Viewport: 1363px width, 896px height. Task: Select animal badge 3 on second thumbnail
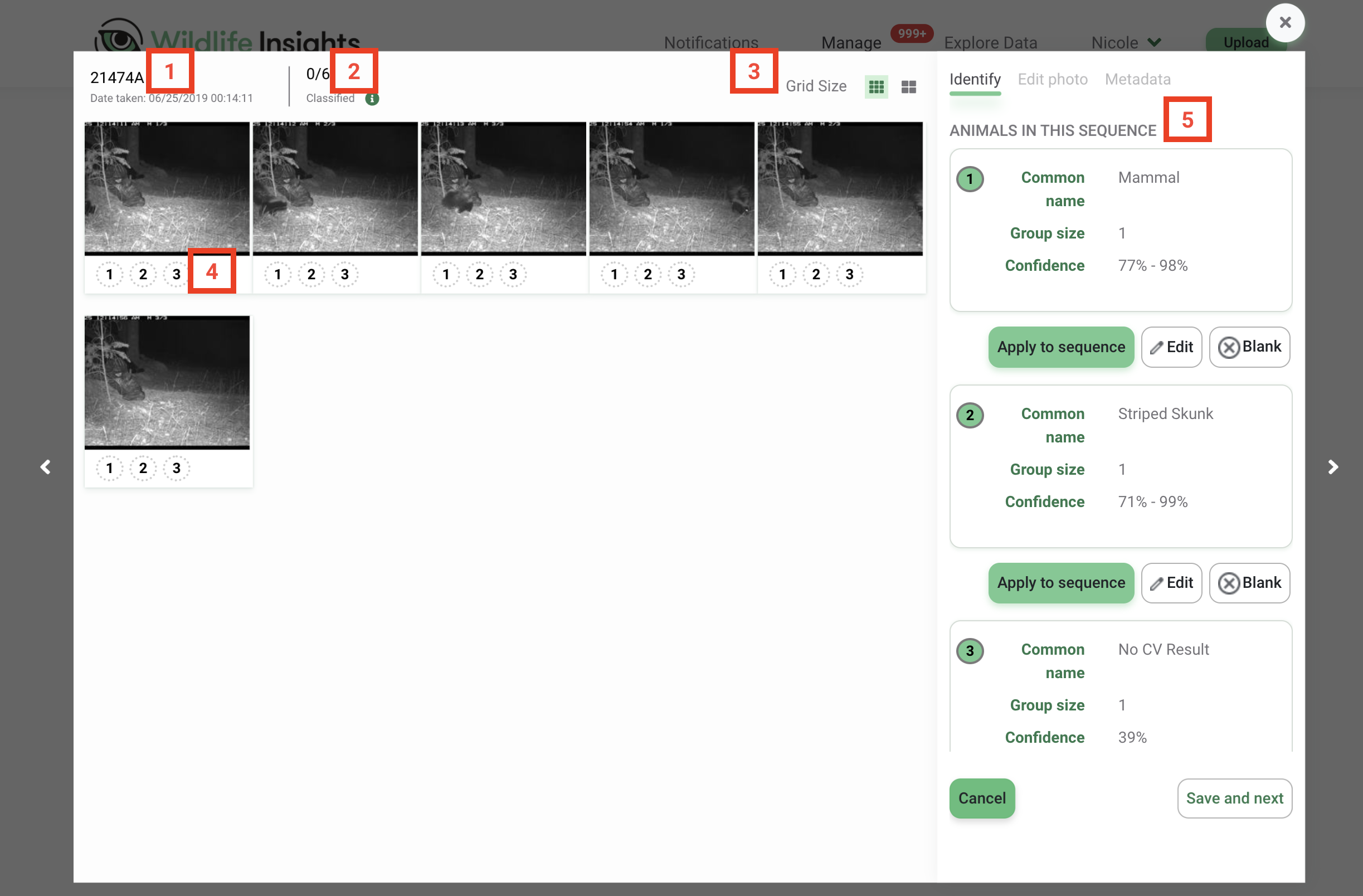tap(344, 274)
